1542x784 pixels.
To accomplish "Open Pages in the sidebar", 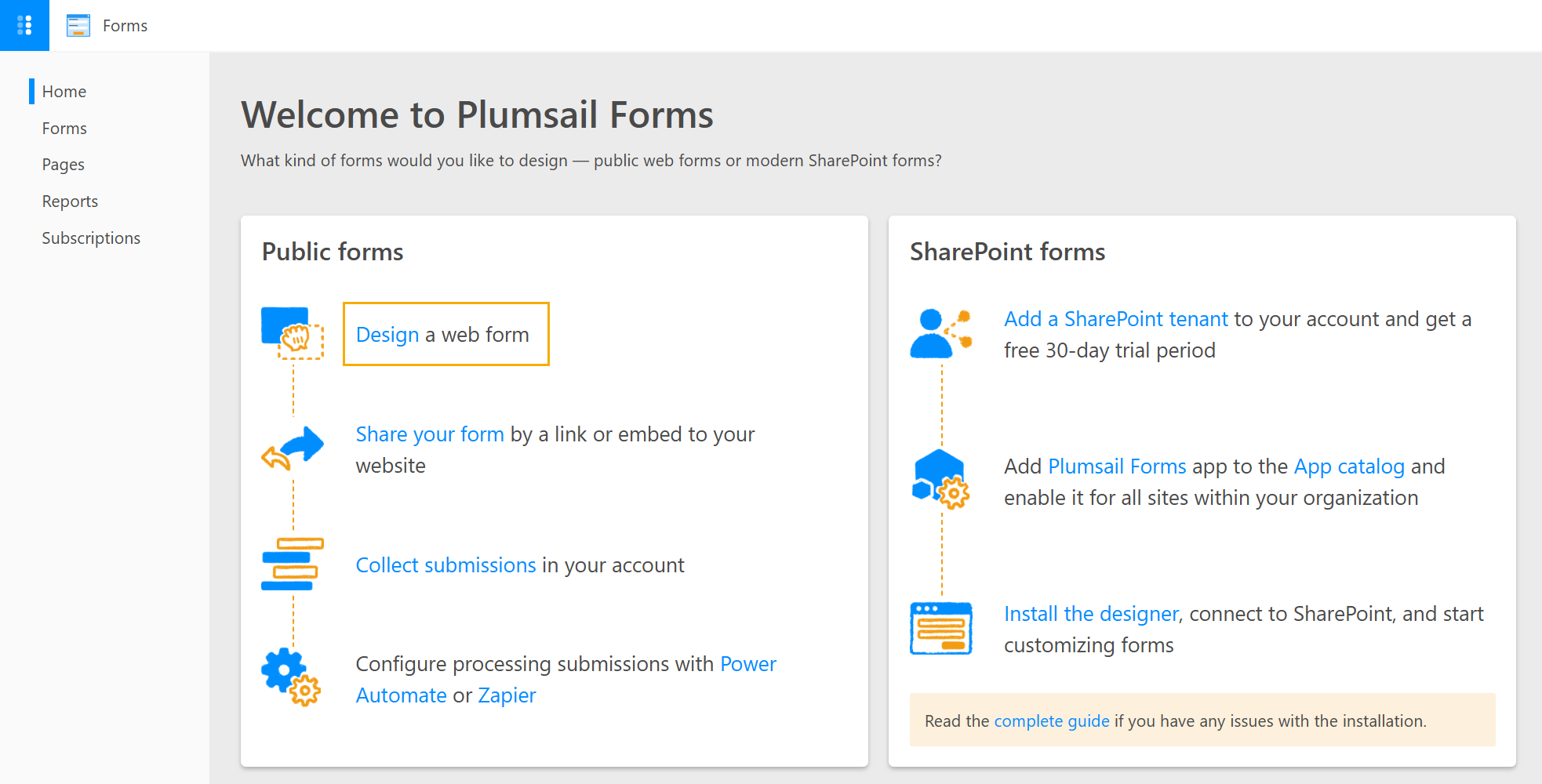I will [64, 165].
